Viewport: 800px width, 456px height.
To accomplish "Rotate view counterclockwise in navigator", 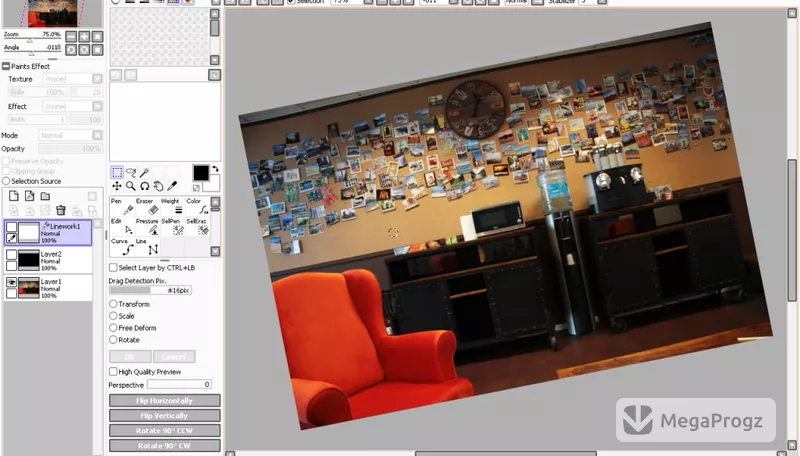I will (71, 49).
